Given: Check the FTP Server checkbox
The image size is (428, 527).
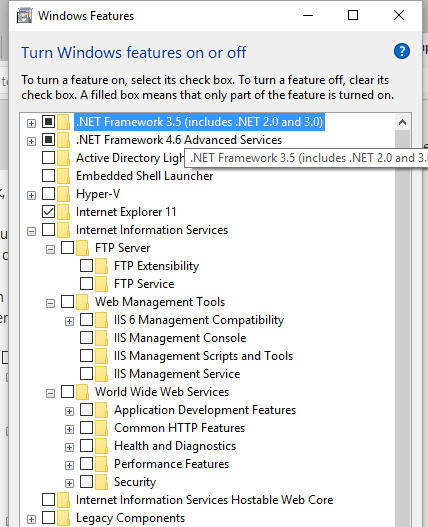Looking at the screenshot, I should (68, 247).
